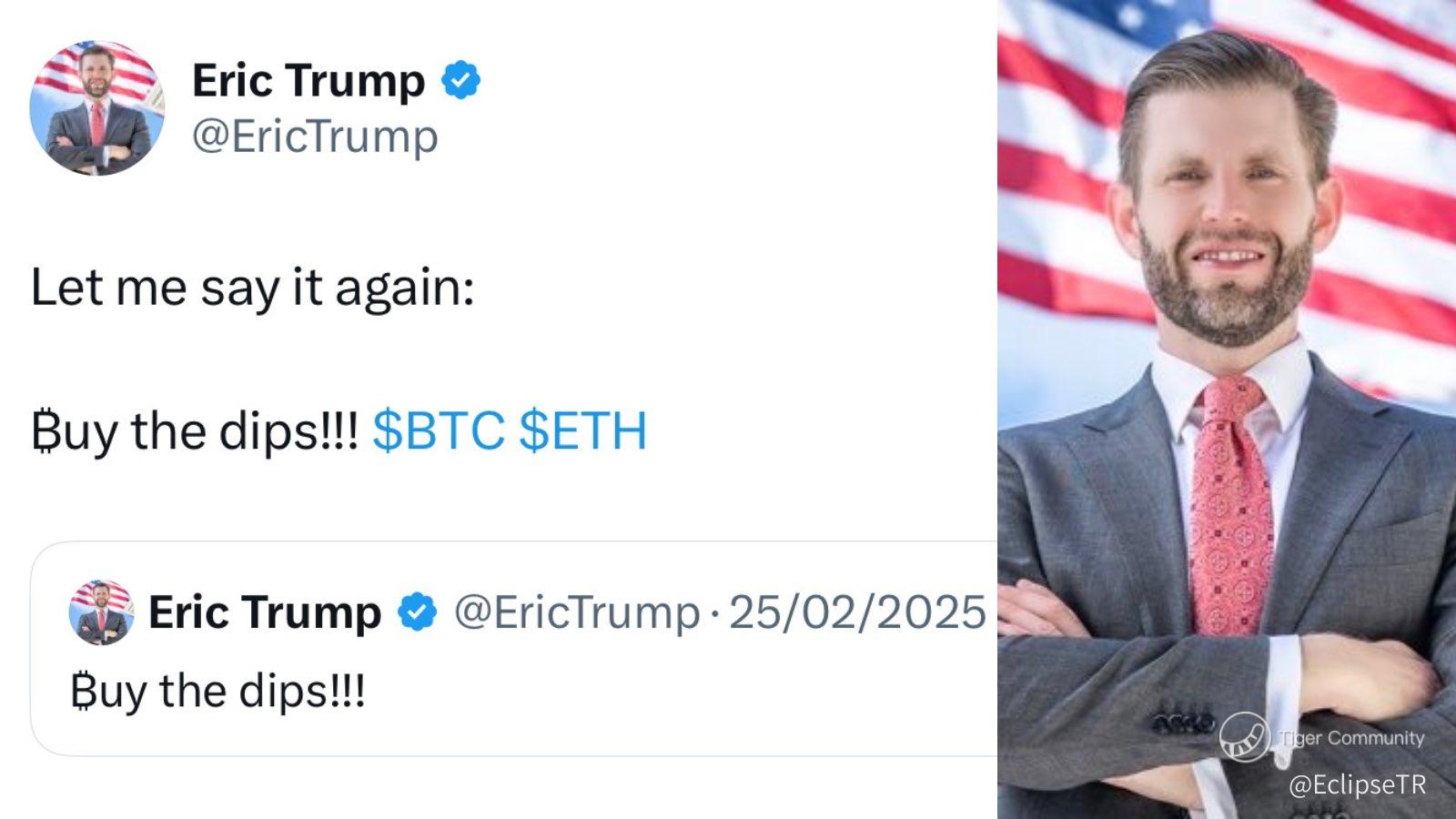Click the Buy the dips text in main tweet
Screen dimensions: 1456x819
(x=195, y=430)
